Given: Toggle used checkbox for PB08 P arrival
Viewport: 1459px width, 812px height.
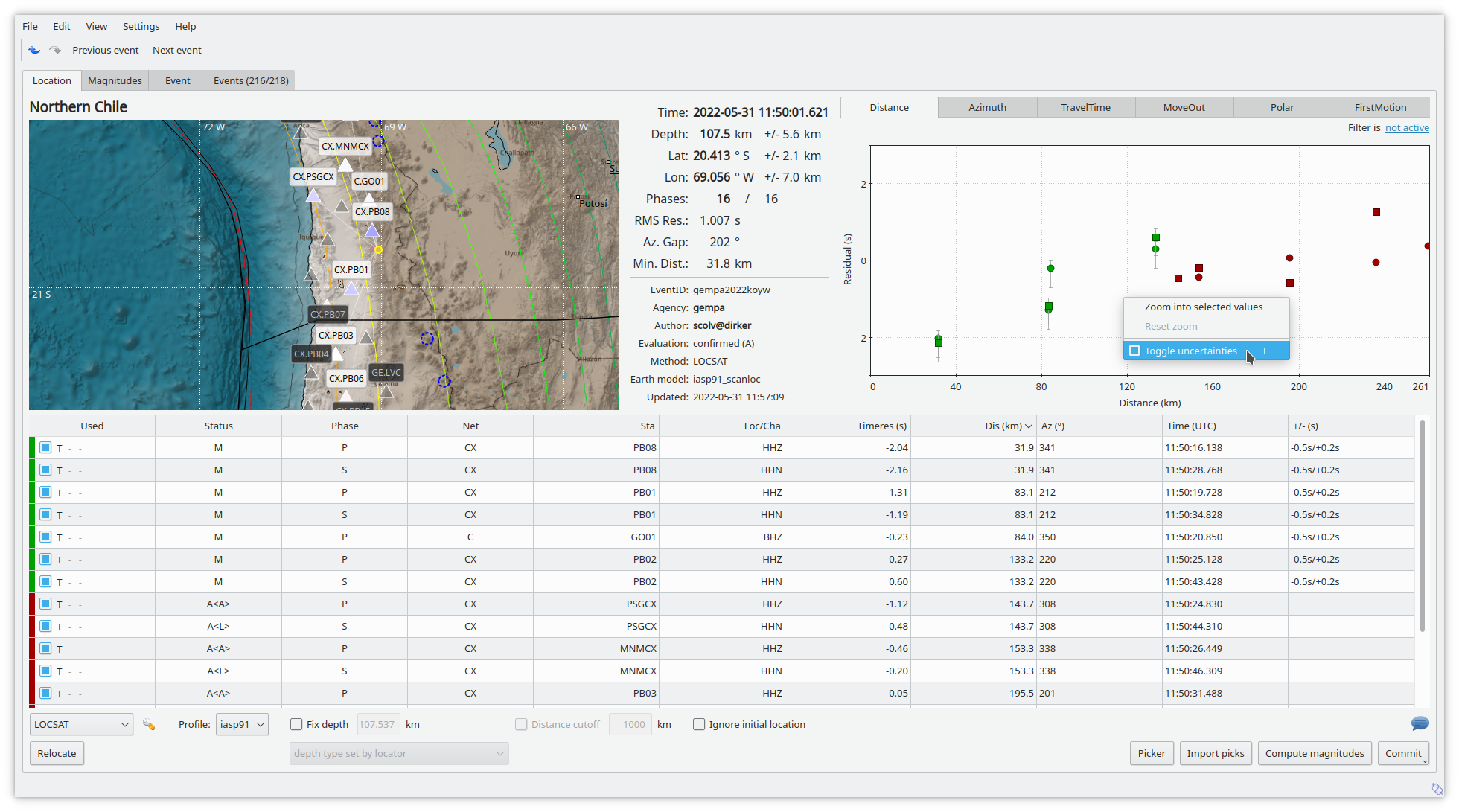Looking at the screenshot, I should [45, 447].
